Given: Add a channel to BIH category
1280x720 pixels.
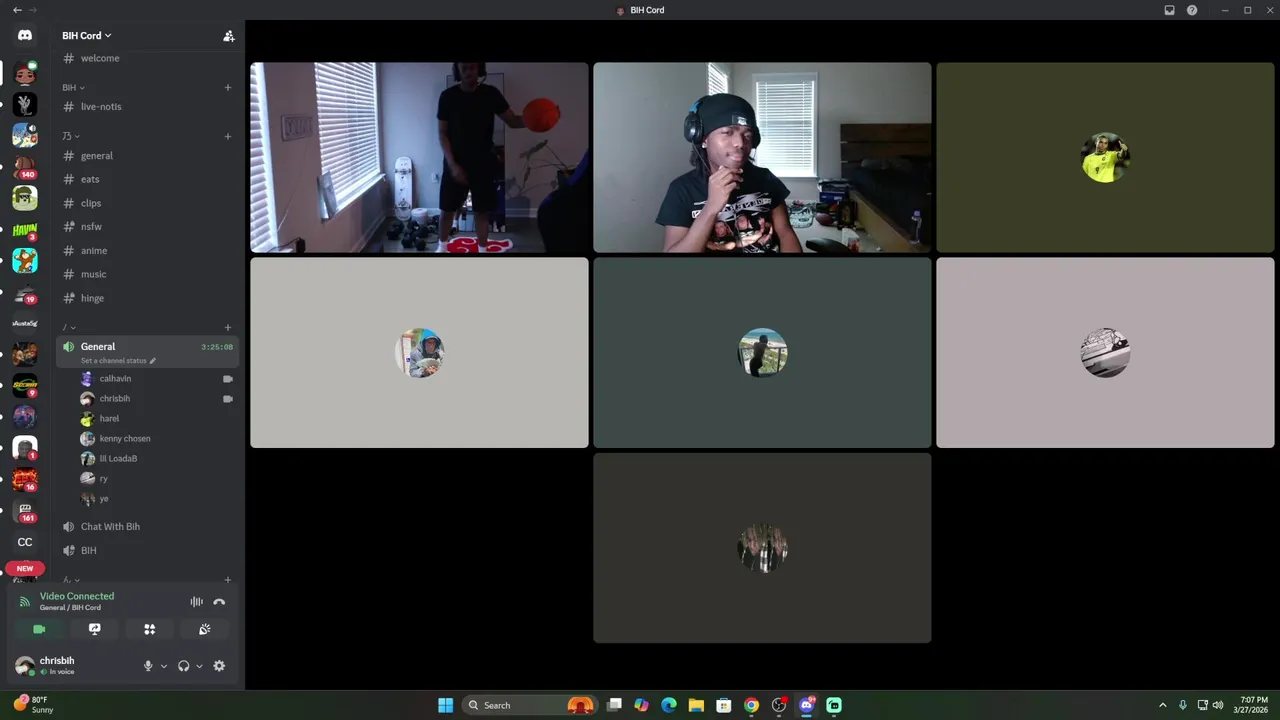Looking at the screenshot, I should click(x=228, y=87).
